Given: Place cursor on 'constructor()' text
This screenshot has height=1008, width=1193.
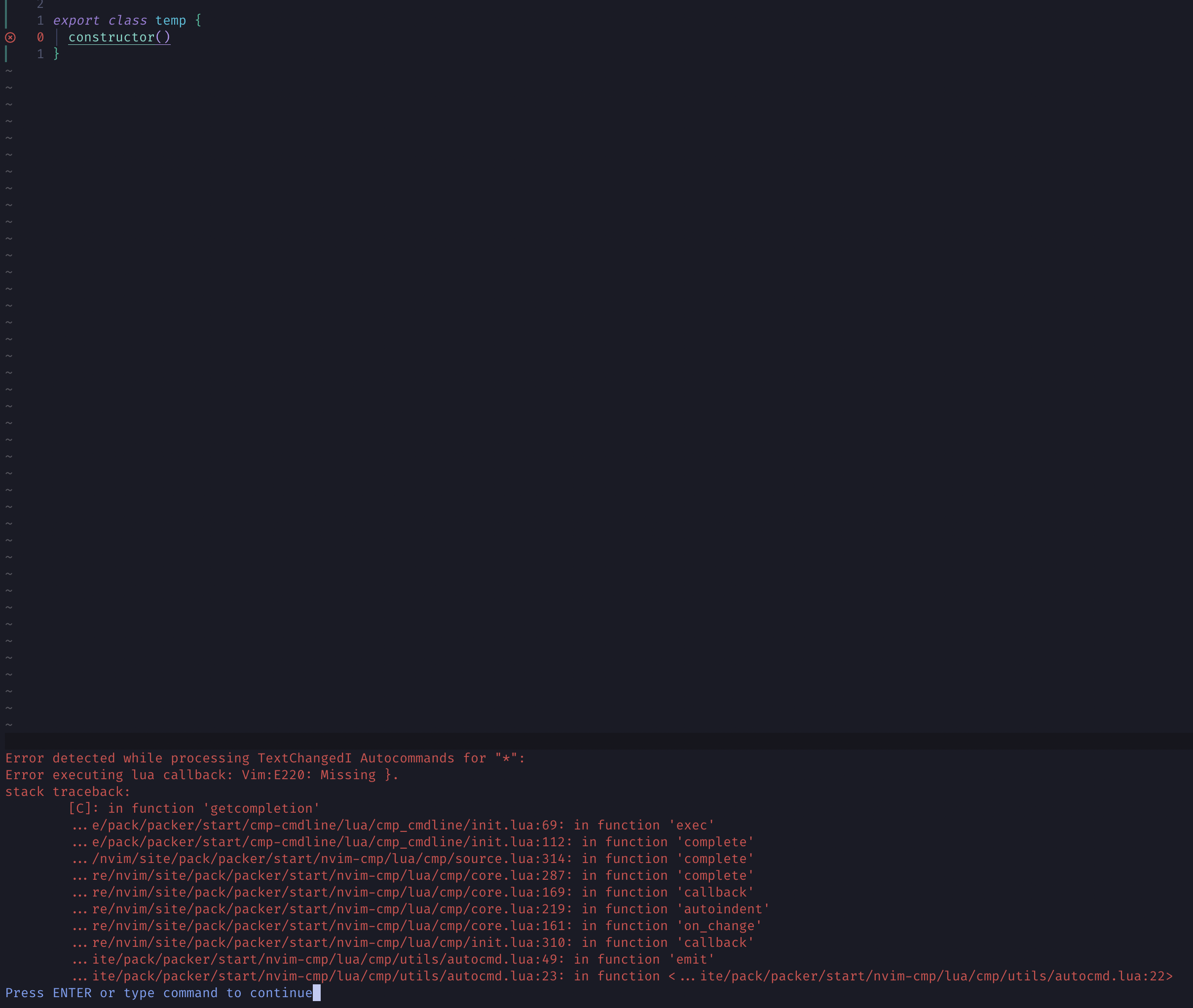Looking at the screenshot, I should 119,37.
